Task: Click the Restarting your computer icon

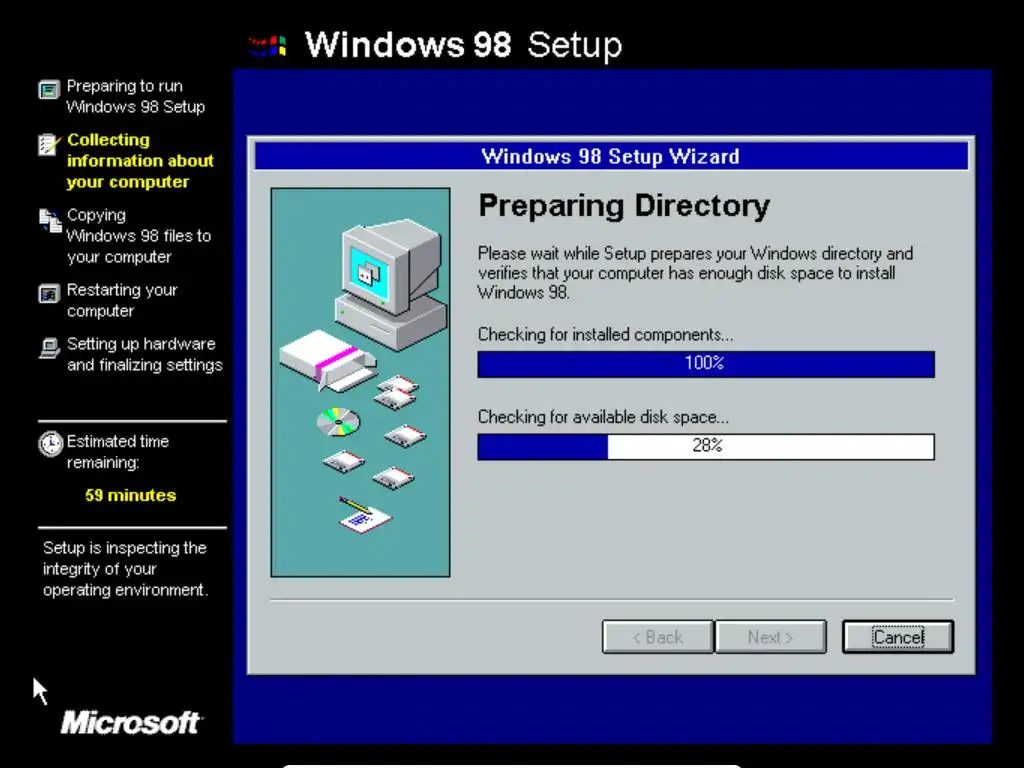Action: [x=49, y=295]
